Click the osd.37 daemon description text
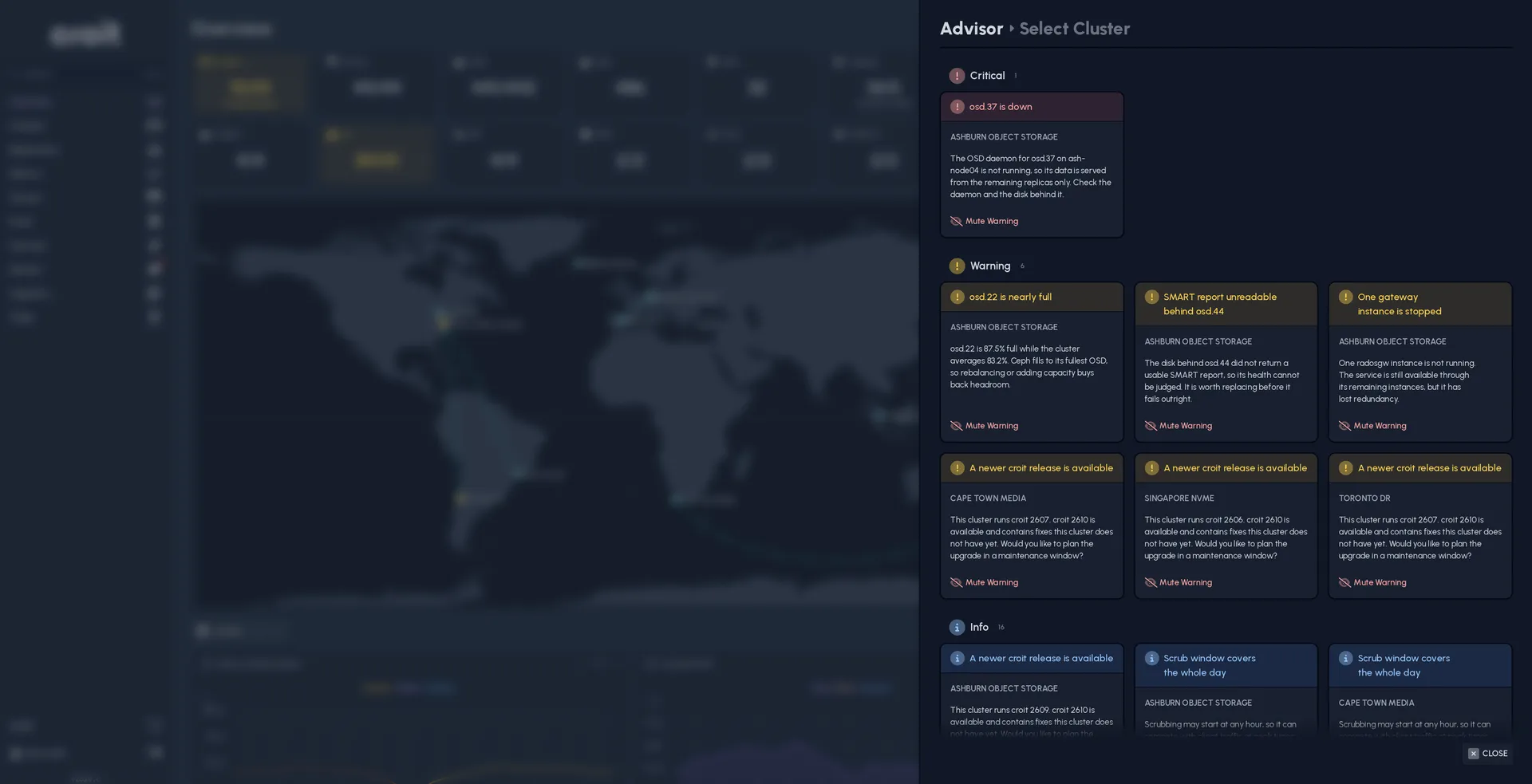This screenshot has height=784, width=1532. click(x=1031, y=176)
